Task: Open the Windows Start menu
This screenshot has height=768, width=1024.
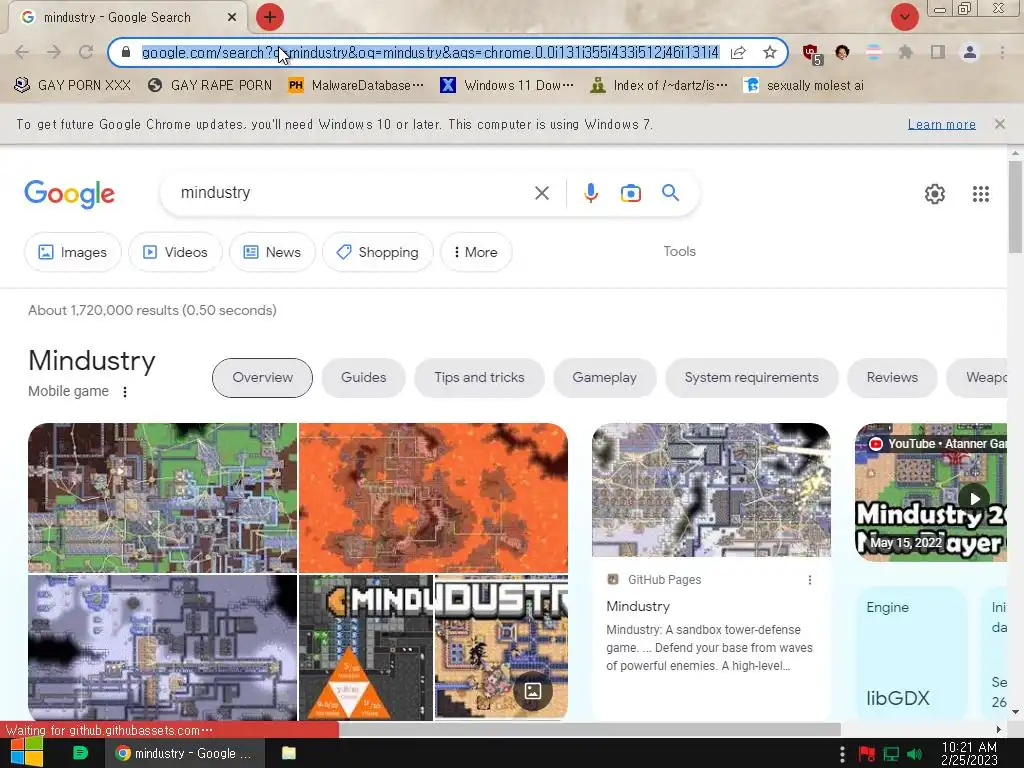Action: [26, 753]
